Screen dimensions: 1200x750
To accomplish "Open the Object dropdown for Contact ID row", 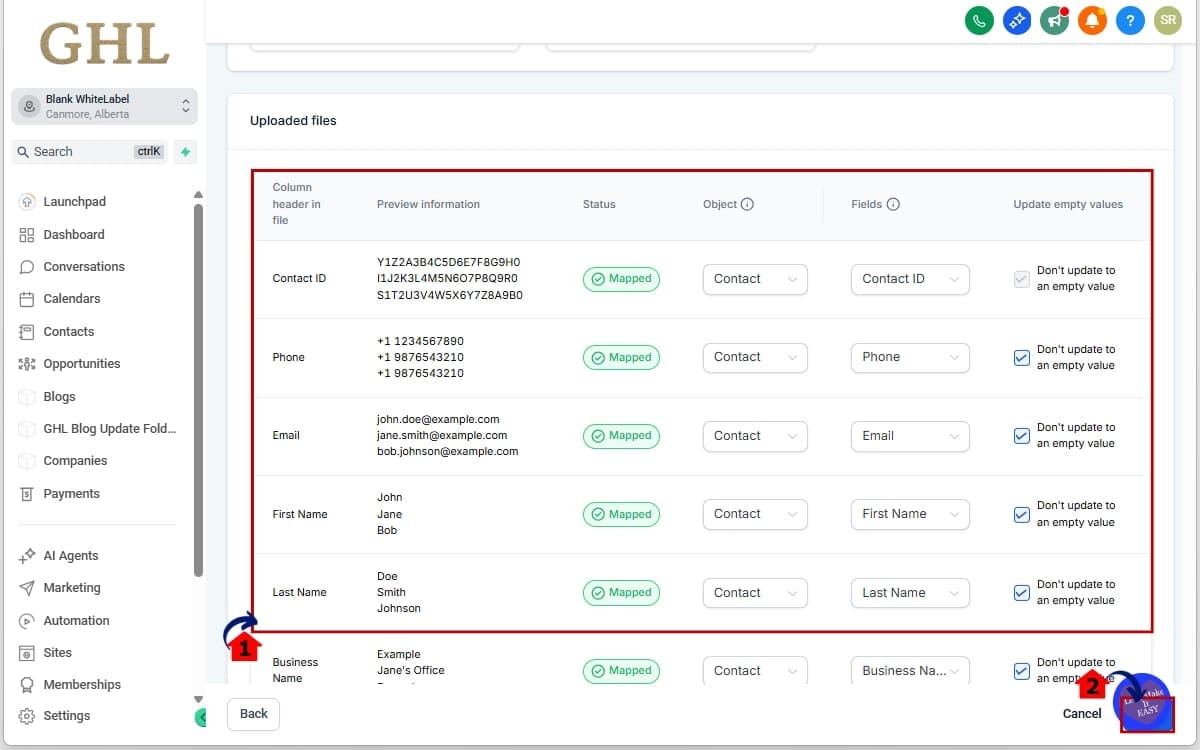I will click(755, 279).
